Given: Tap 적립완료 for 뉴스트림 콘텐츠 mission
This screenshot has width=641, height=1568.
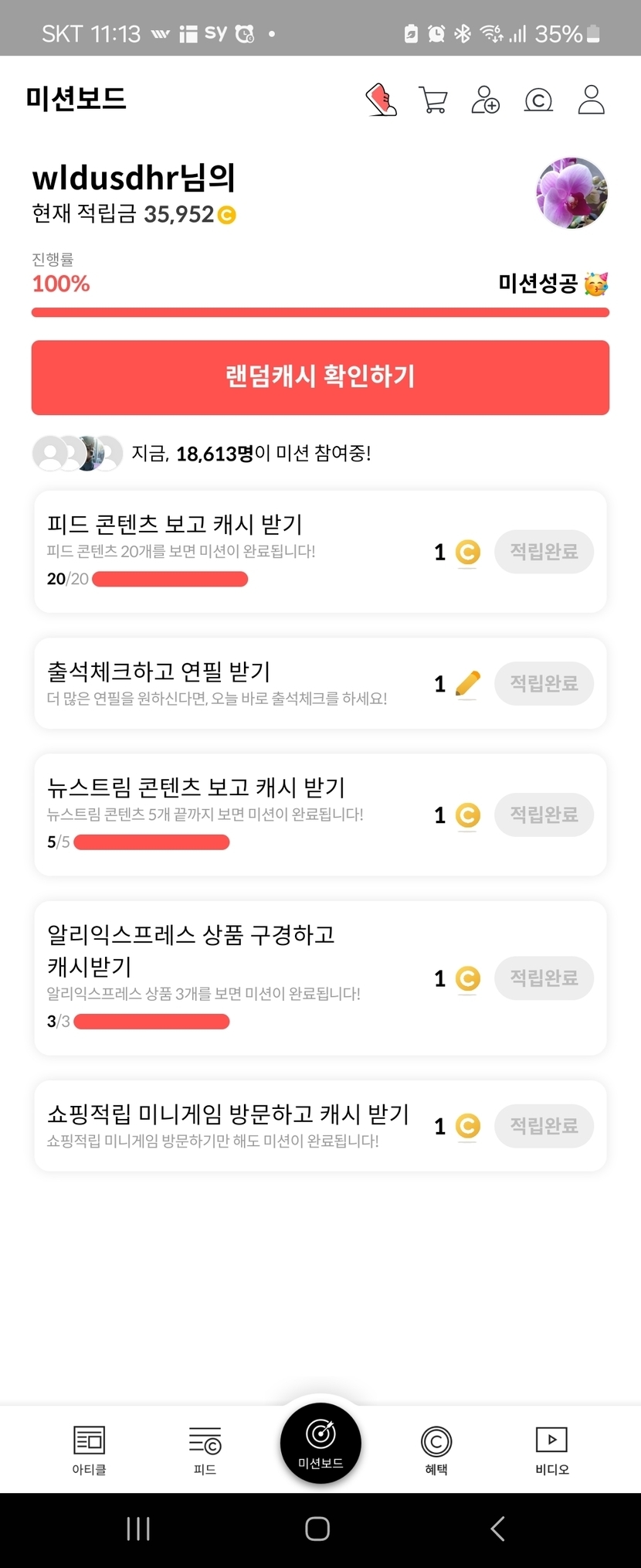Looking at the screenshot, I should [x=544, y=815].
